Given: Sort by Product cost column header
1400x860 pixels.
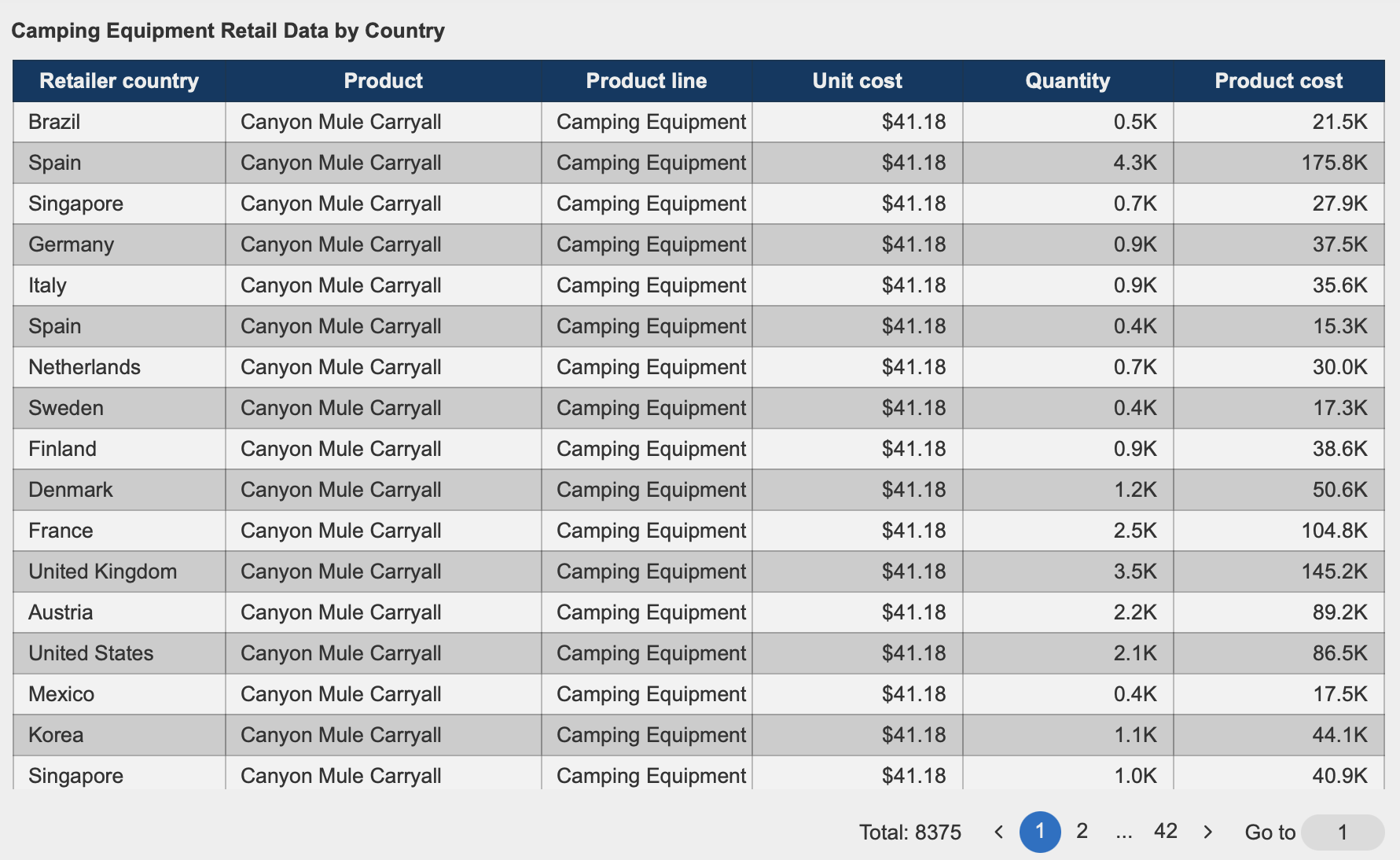Looking at the screenshot, I should 1278,81.
